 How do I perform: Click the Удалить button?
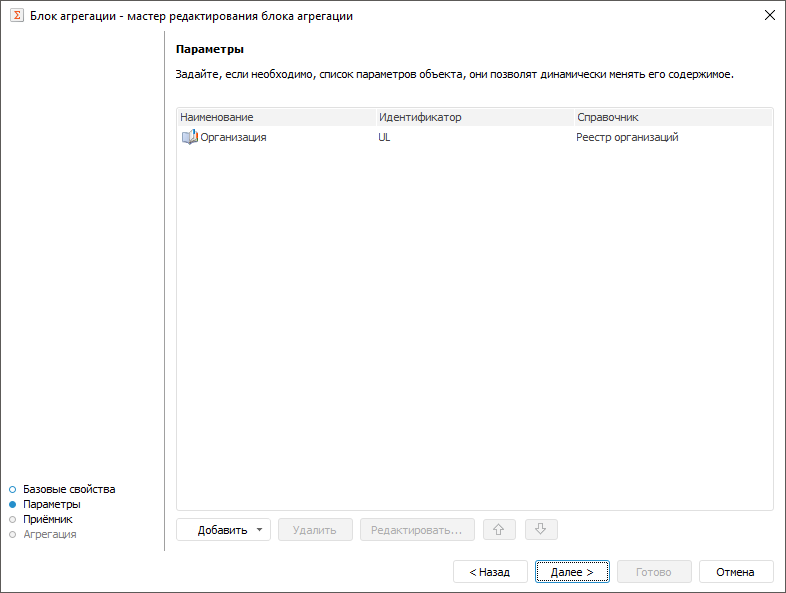click(x=315, y=530)
